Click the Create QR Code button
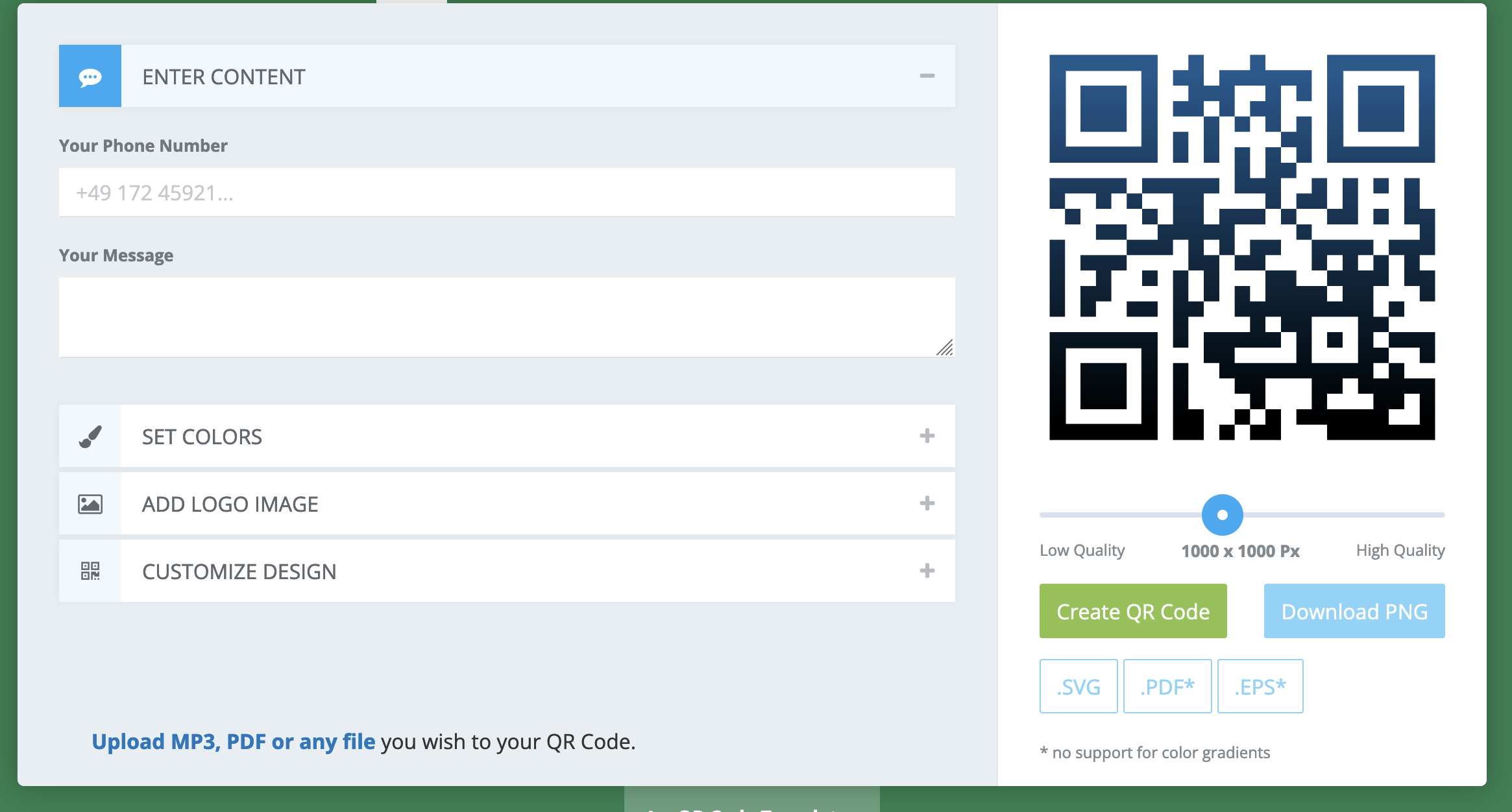 [1133, 611]
